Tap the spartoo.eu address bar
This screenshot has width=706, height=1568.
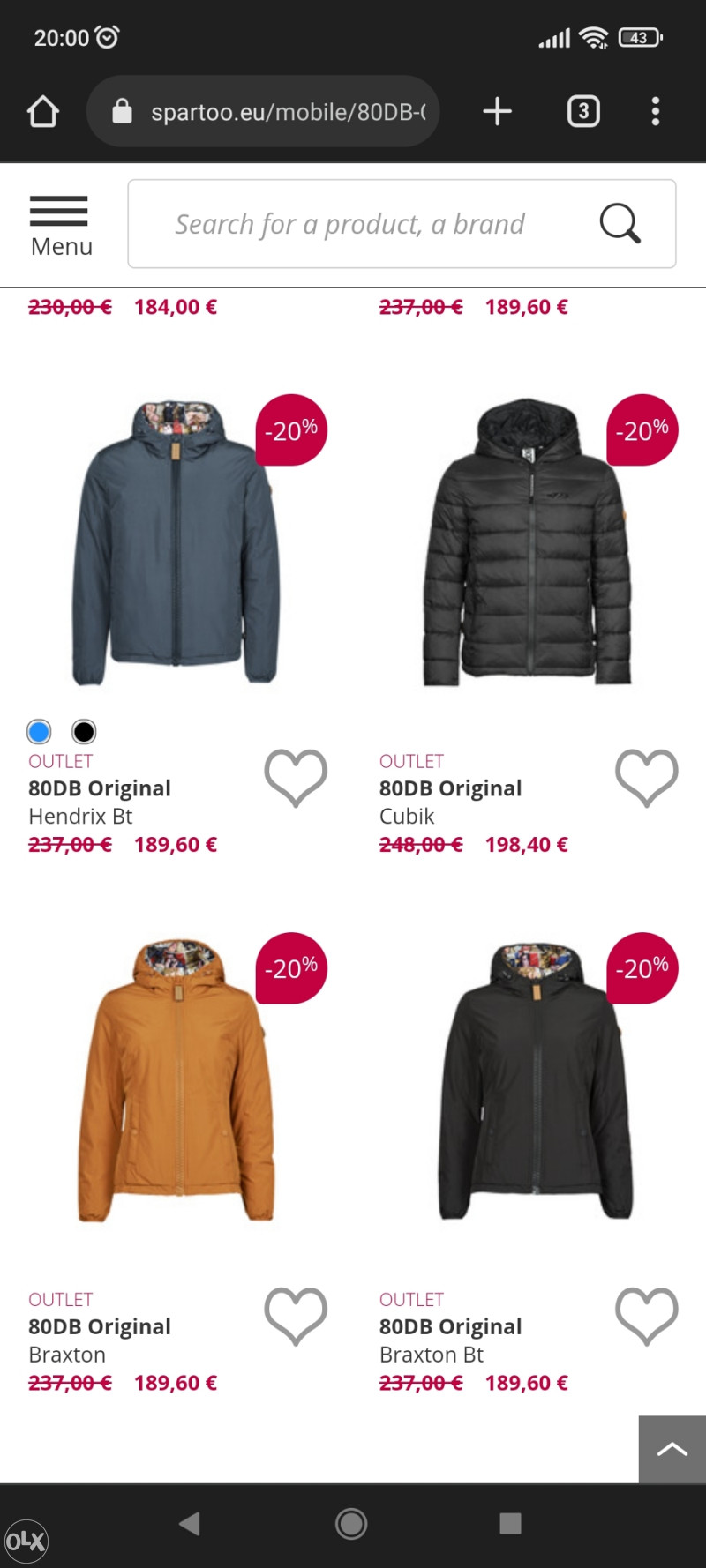(263, 111)
